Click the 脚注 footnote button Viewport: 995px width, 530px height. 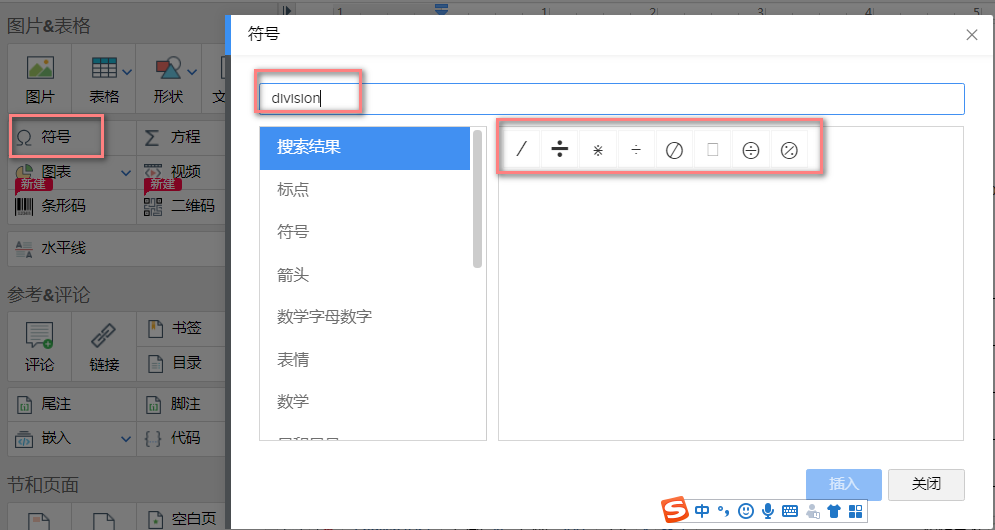[x=180, y=404]
